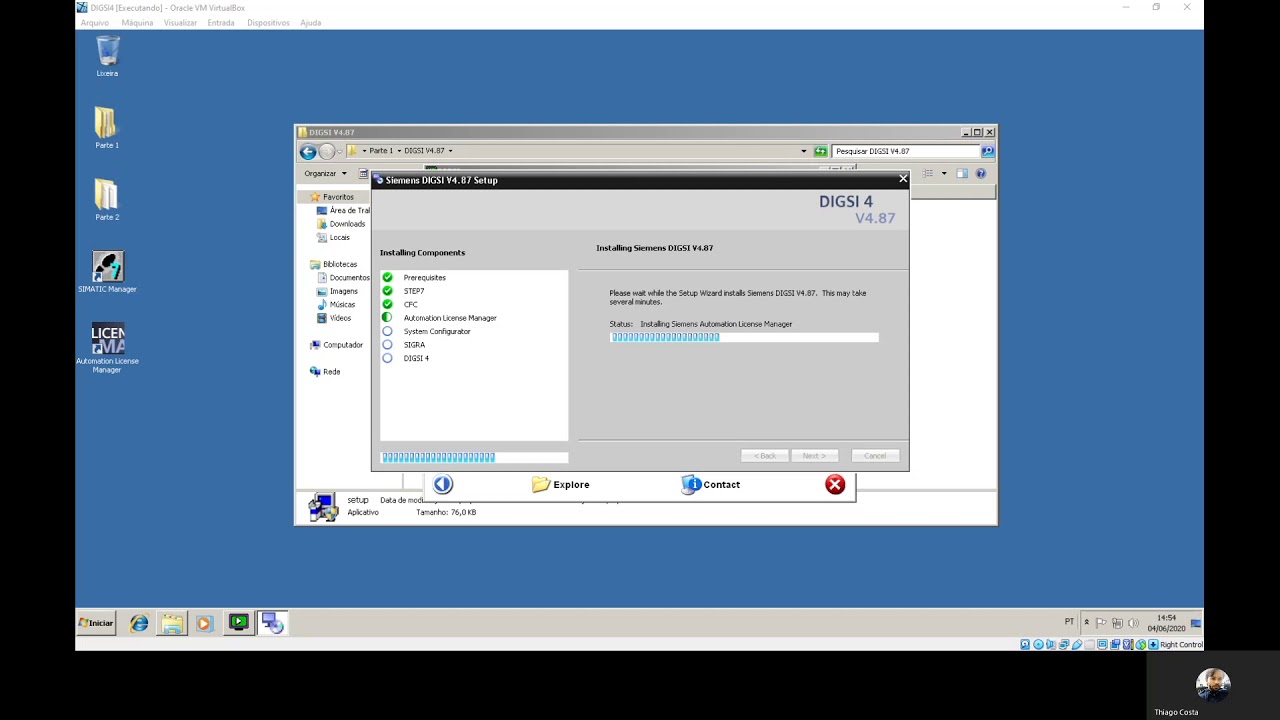The width and height of the screenshot is (1280, 720).
Task: Click the volume icon in system tray
Action: (x=1133, y=623)
